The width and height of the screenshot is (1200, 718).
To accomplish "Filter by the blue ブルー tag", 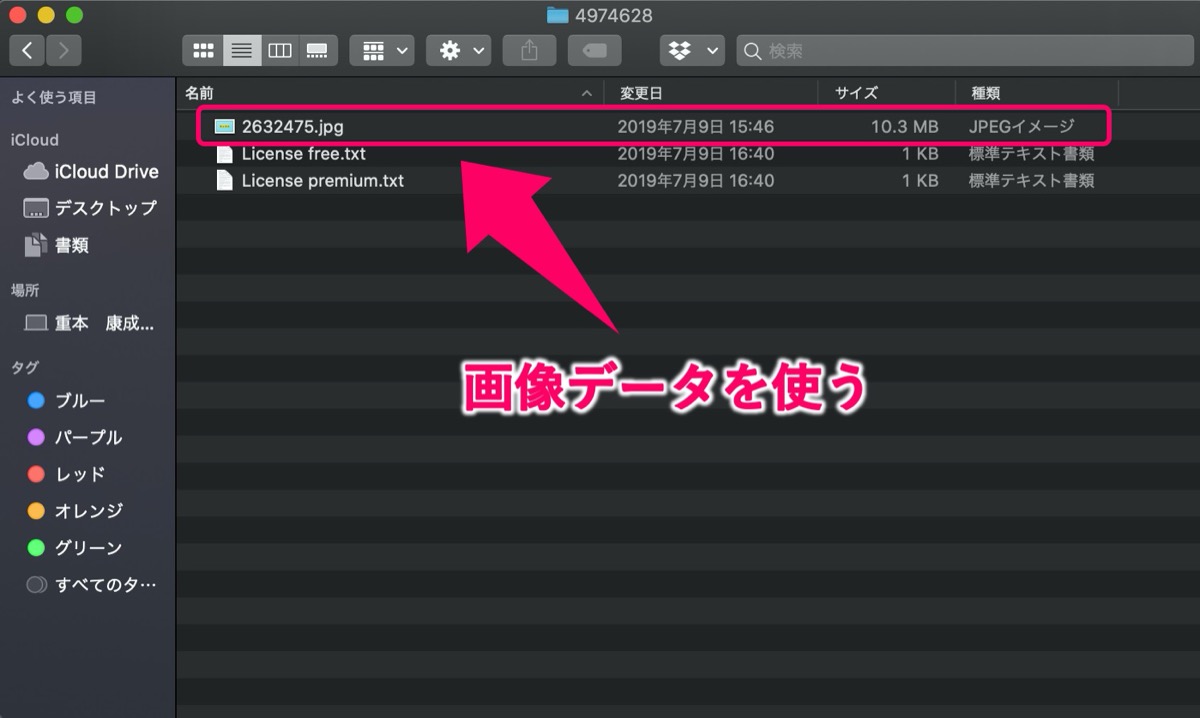I will [66, 401].
